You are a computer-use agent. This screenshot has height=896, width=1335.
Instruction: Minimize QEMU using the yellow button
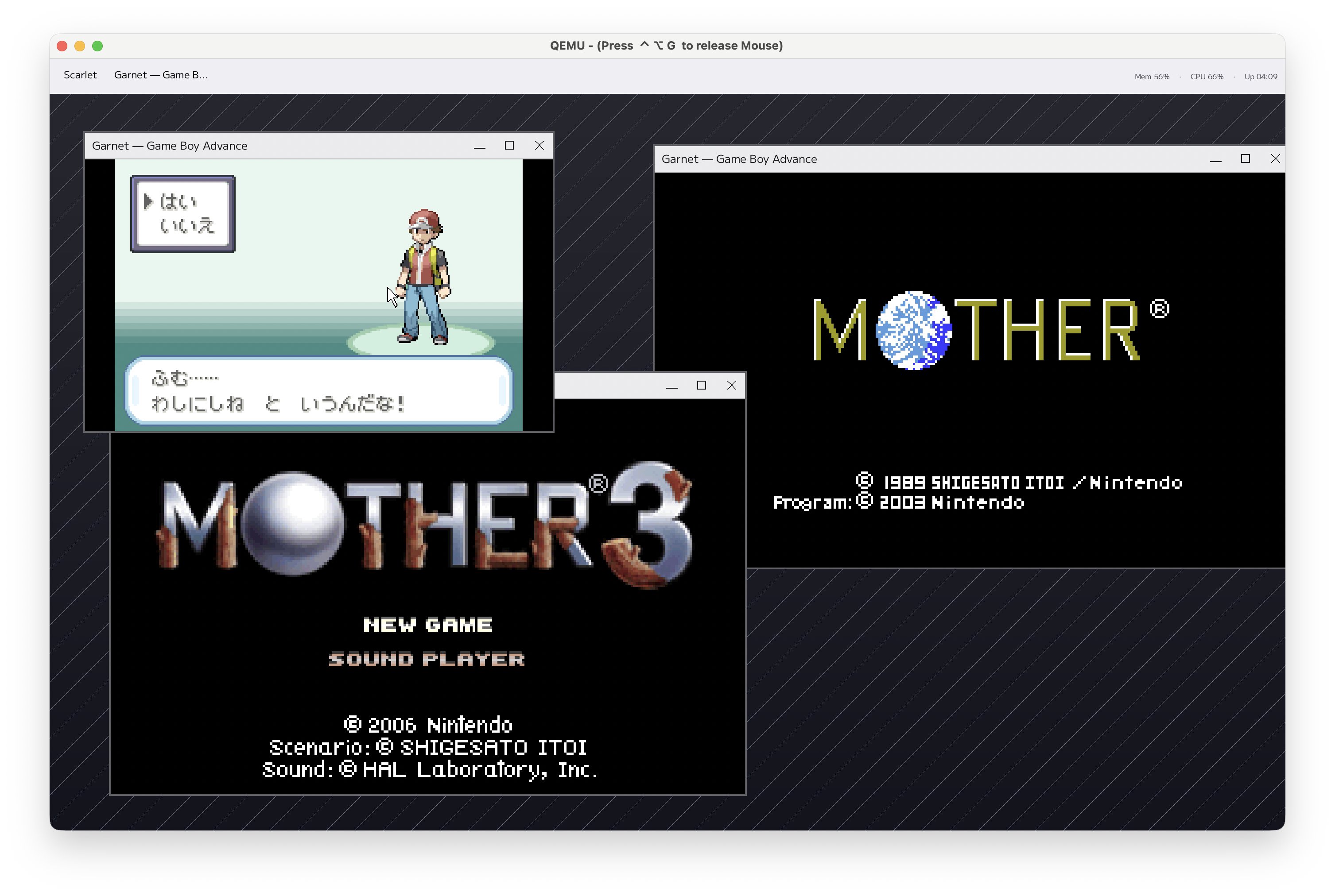80,46
